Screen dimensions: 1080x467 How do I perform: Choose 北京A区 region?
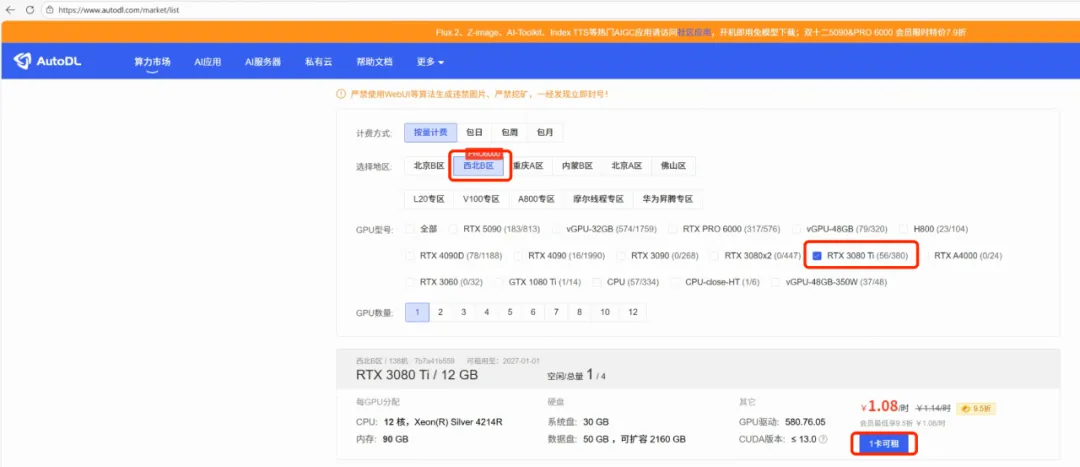(627, 166)
